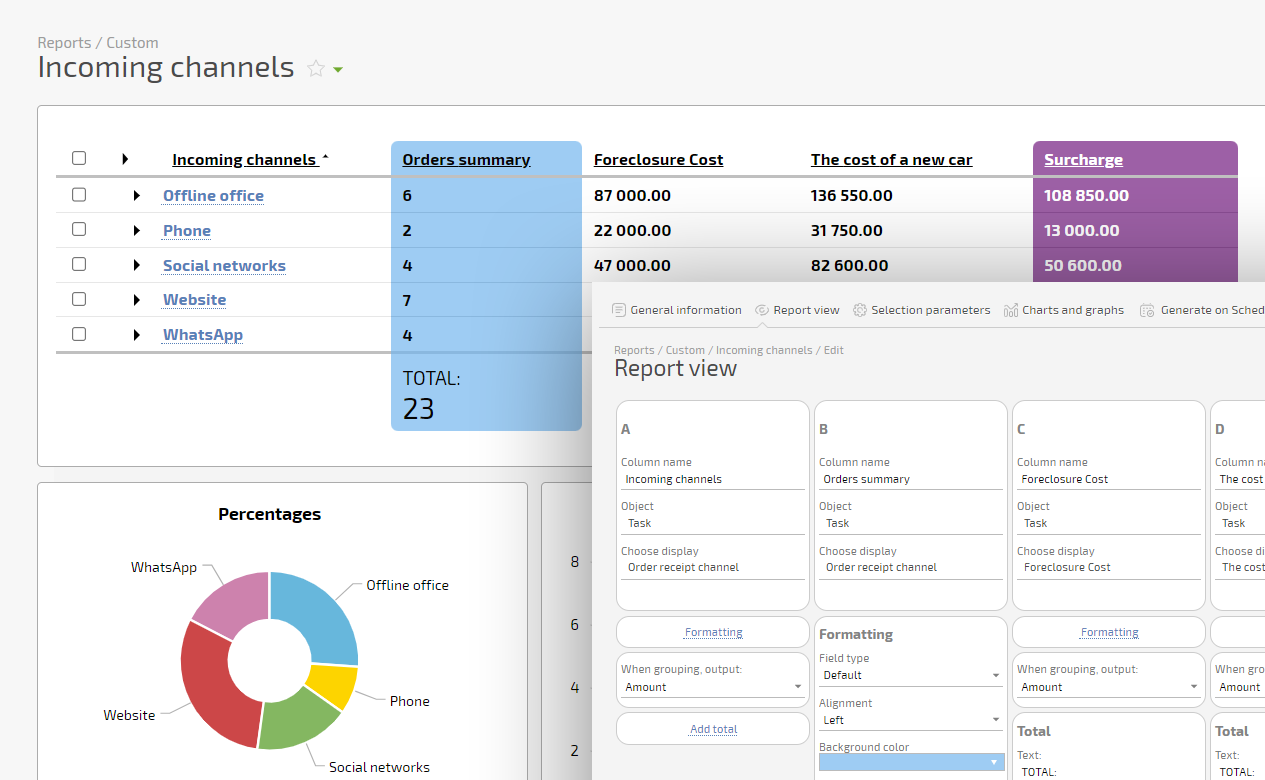
Task: Tick the select-all checkbox in table header
Action: point(79,158)
